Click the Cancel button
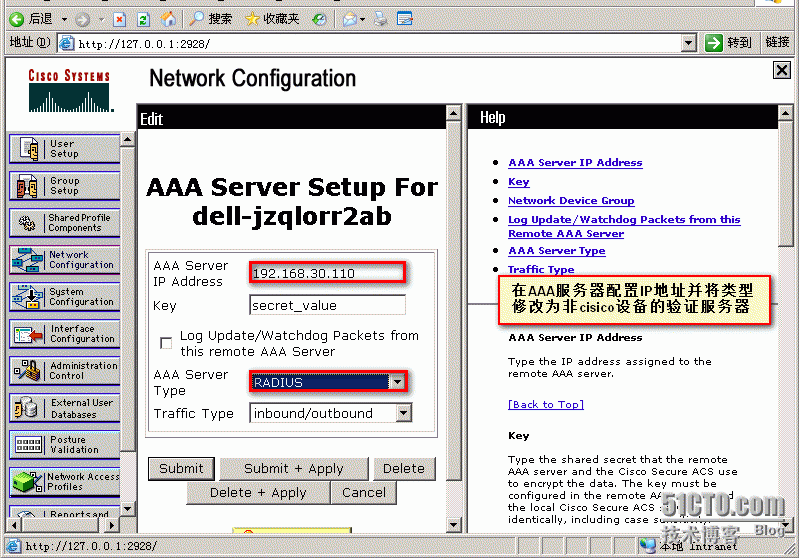 point(364,493)
